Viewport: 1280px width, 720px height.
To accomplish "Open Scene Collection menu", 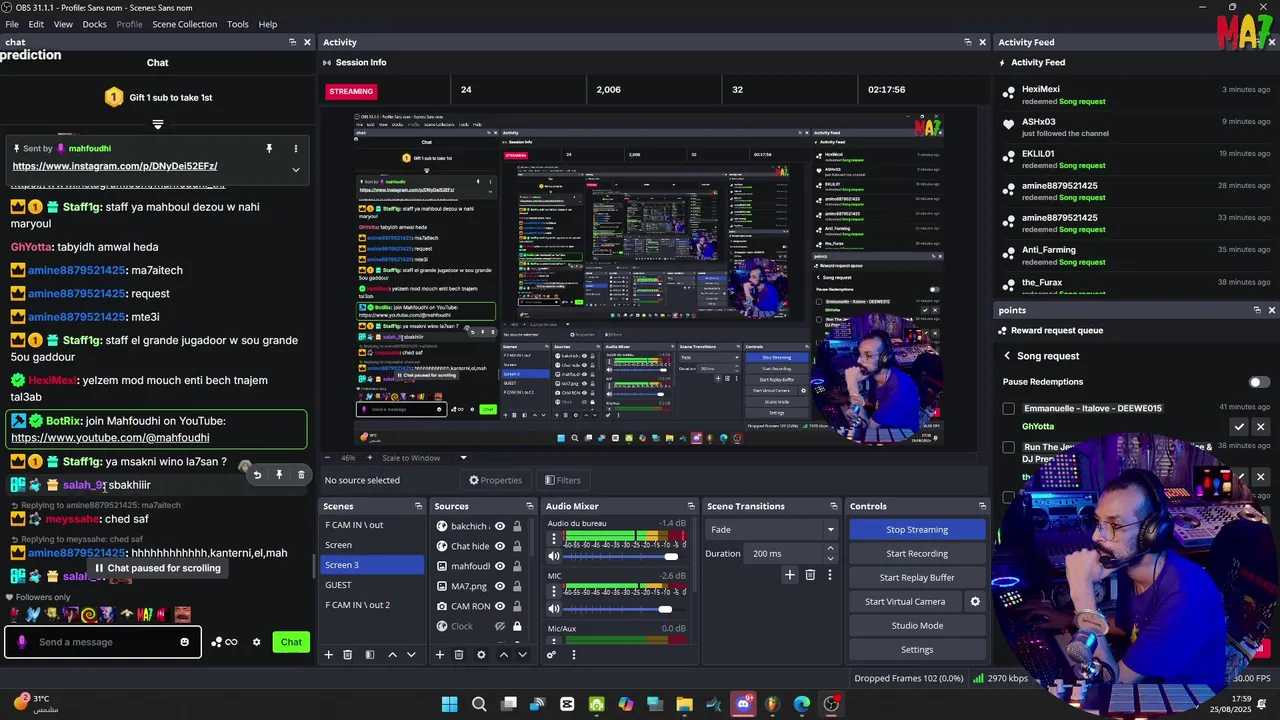I will [184, 24].
